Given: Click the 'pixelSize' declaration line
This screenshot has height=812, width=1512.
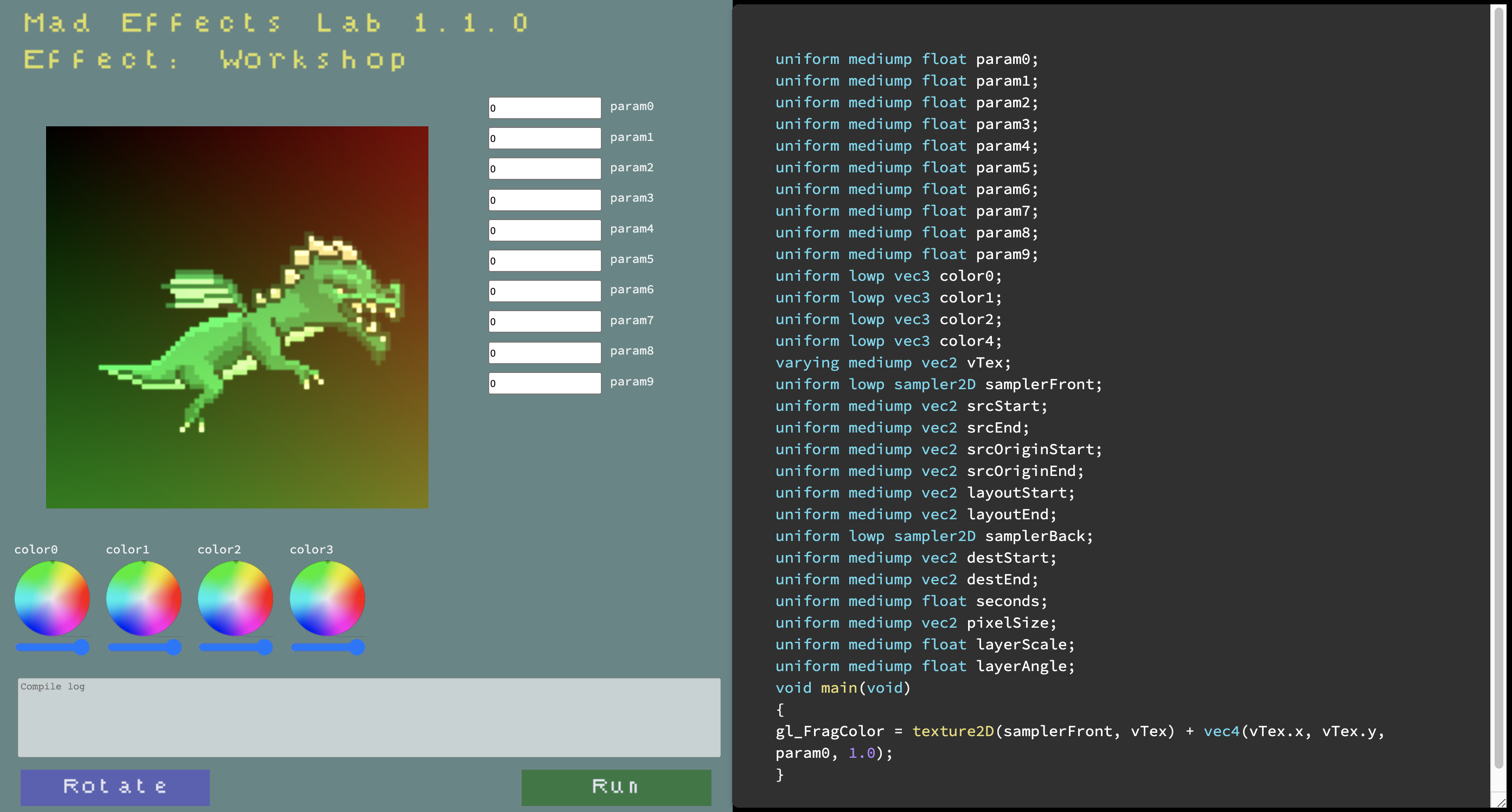Looking at the screenshot, I should click(x=916, y=623).
